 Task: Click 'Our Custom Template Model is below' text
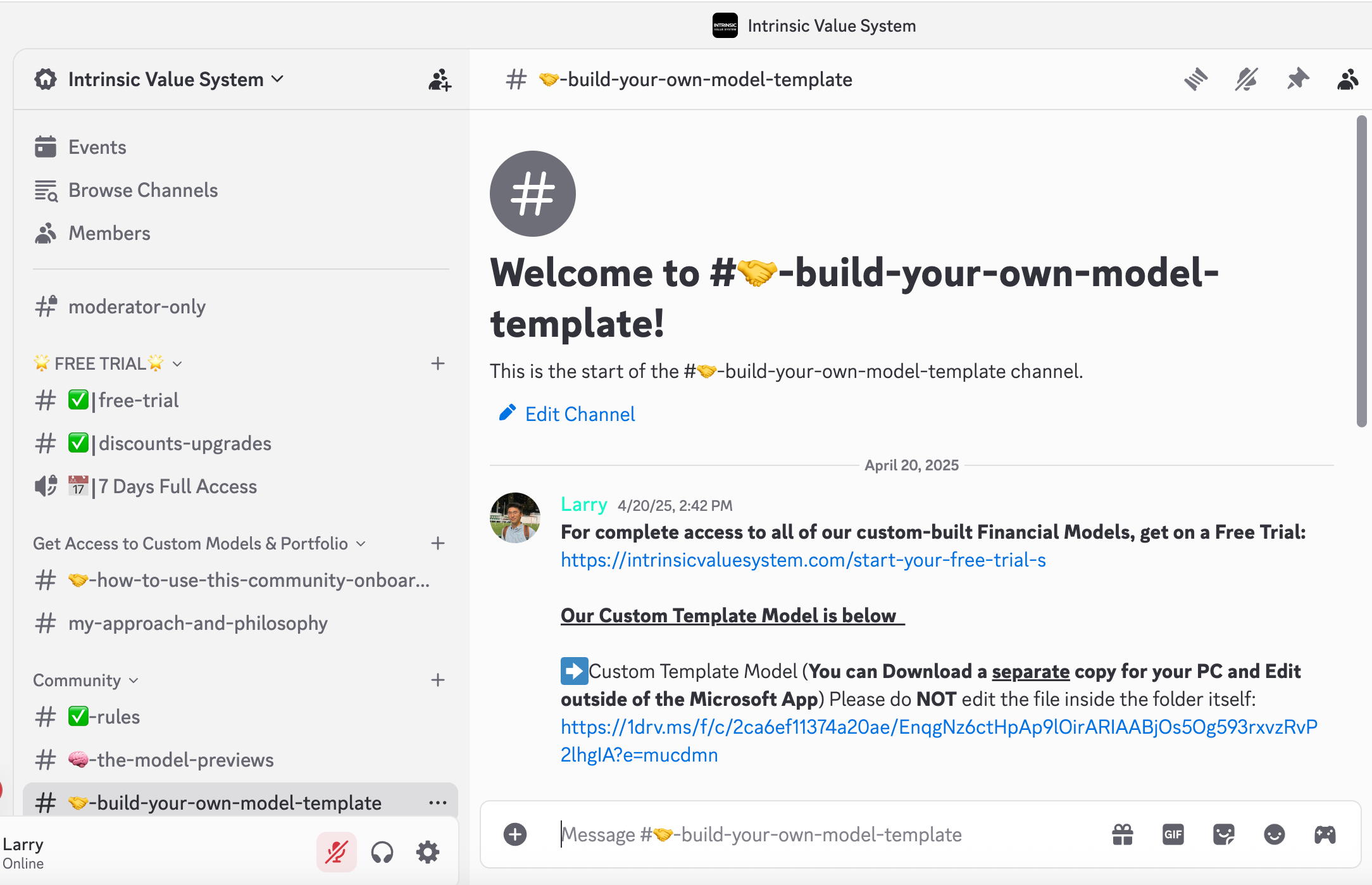733,615
